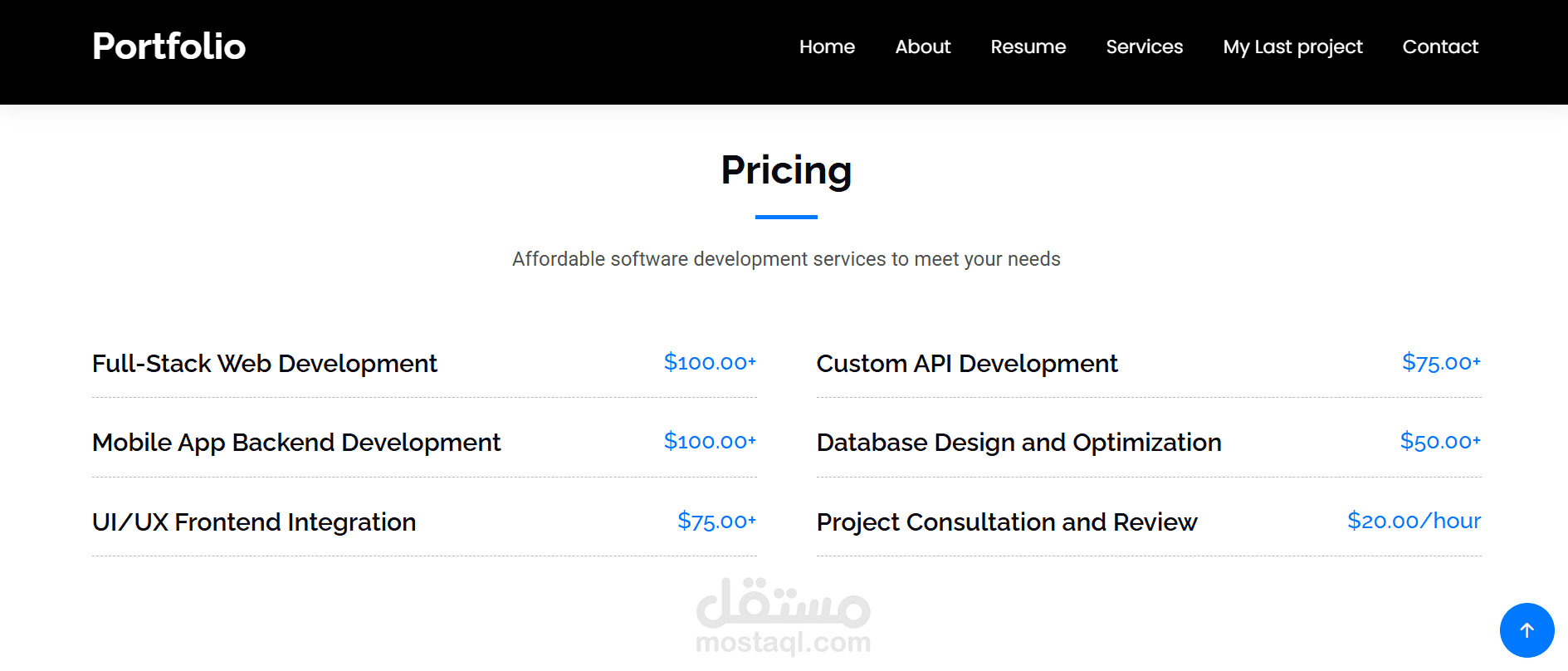
Task: Open the Resume menu item
Action: [1028, 47]
